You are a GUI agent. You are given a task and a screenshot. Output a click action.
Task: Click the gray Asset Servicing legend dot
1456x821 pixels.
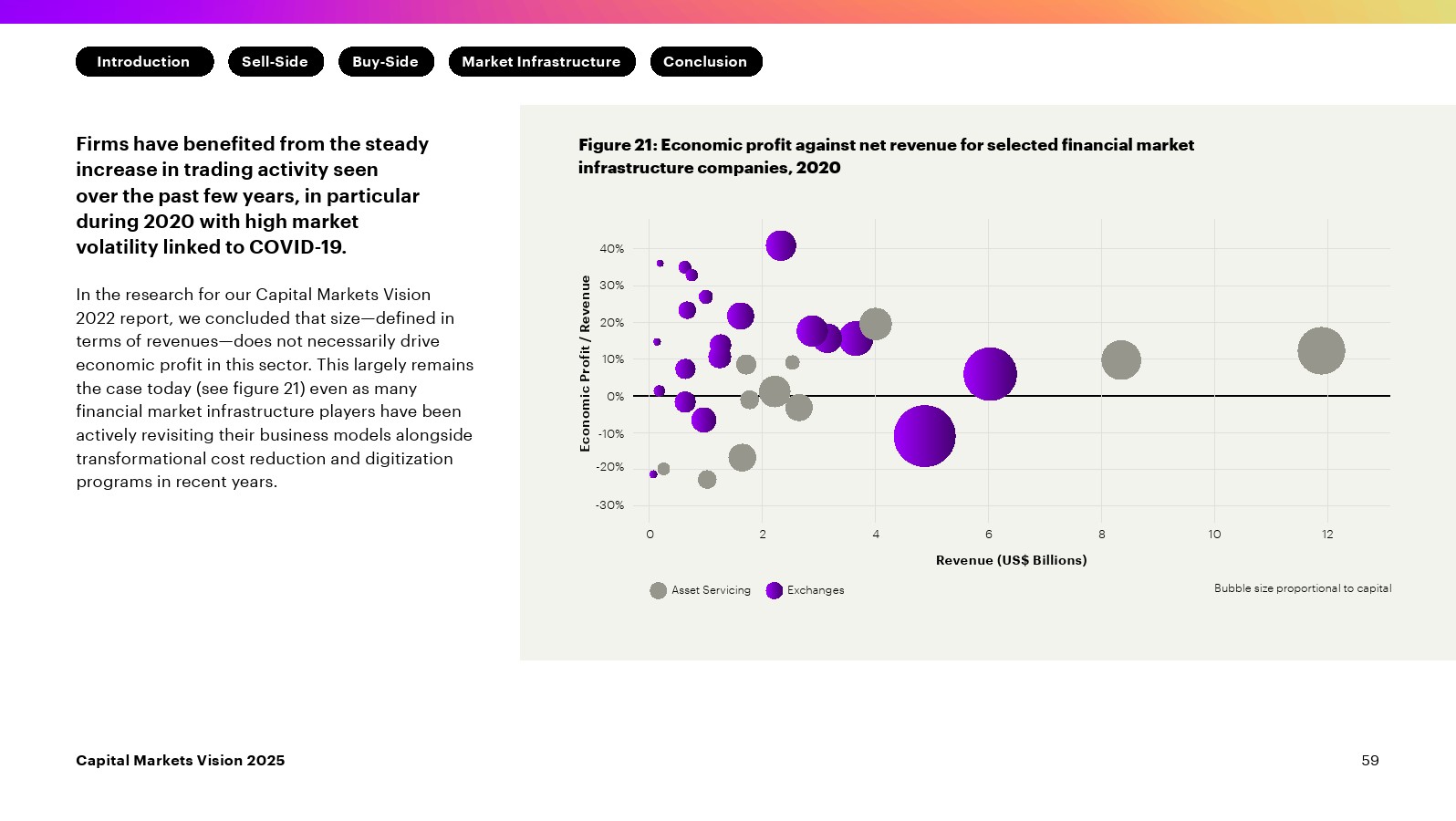click(658, 590)
